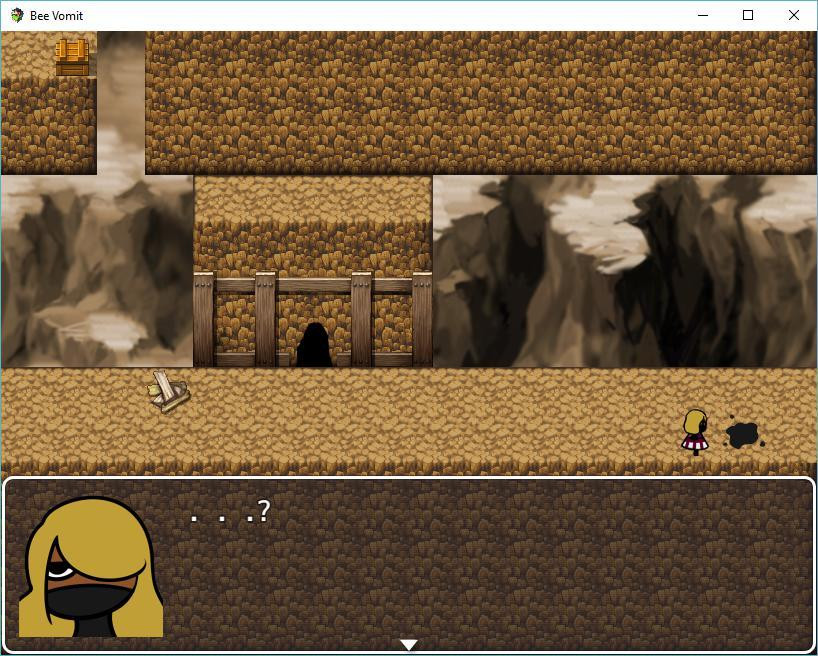Click the dialogue advance arrow in the message box
This screenshot has width=818, height=656.
[408, 645]
